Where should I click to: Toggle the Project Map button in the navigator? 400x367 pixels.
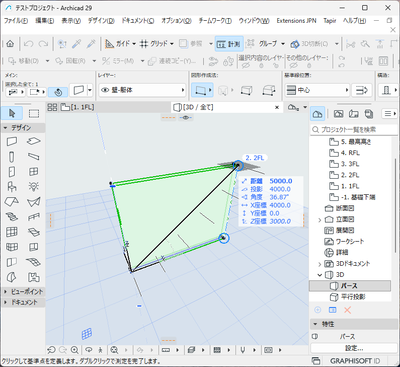pyautogui.click(x=318, y=114)
